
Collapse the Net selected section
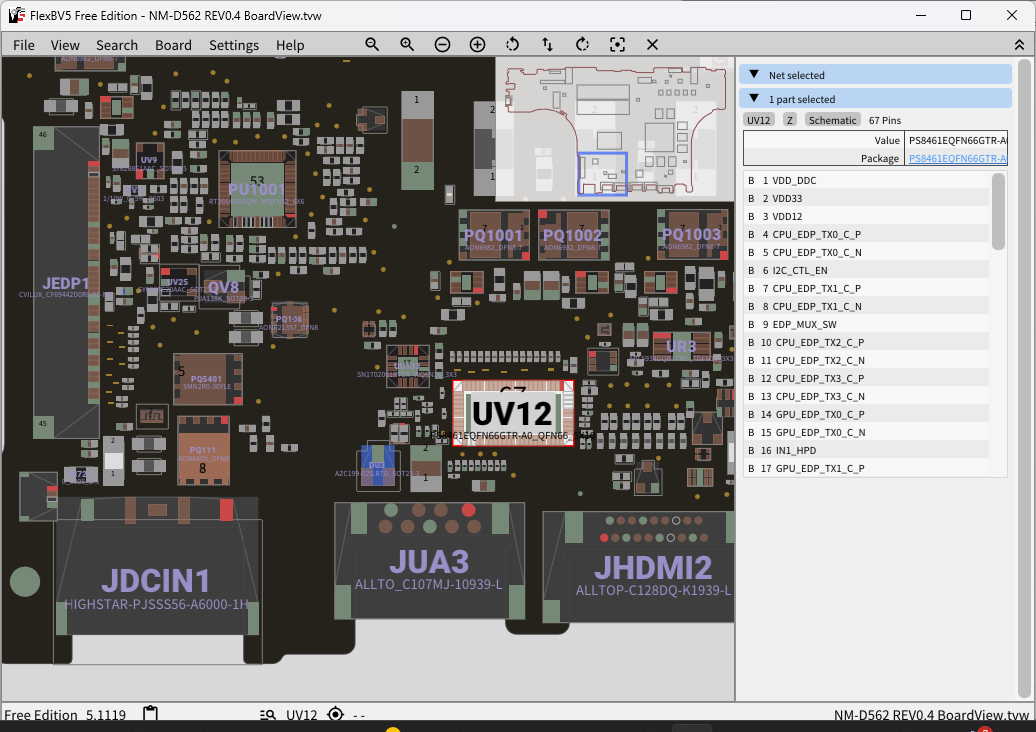coord(754,75)
